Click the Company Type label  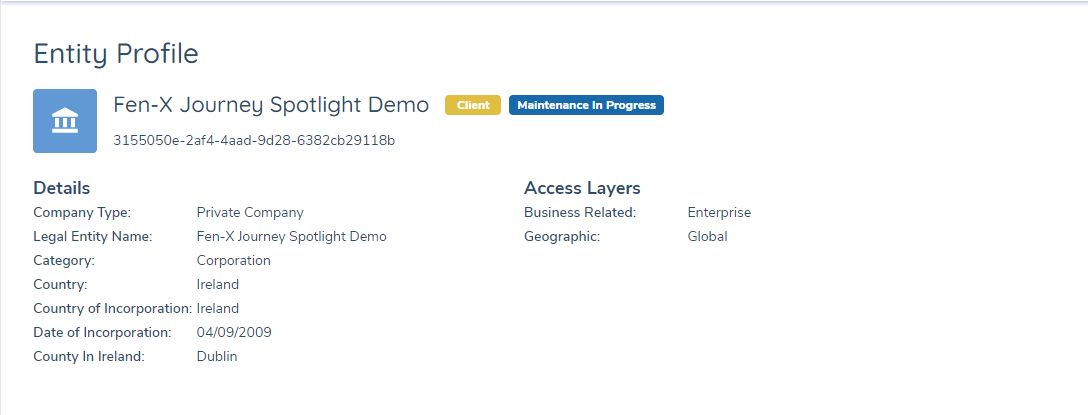(82, 213)
